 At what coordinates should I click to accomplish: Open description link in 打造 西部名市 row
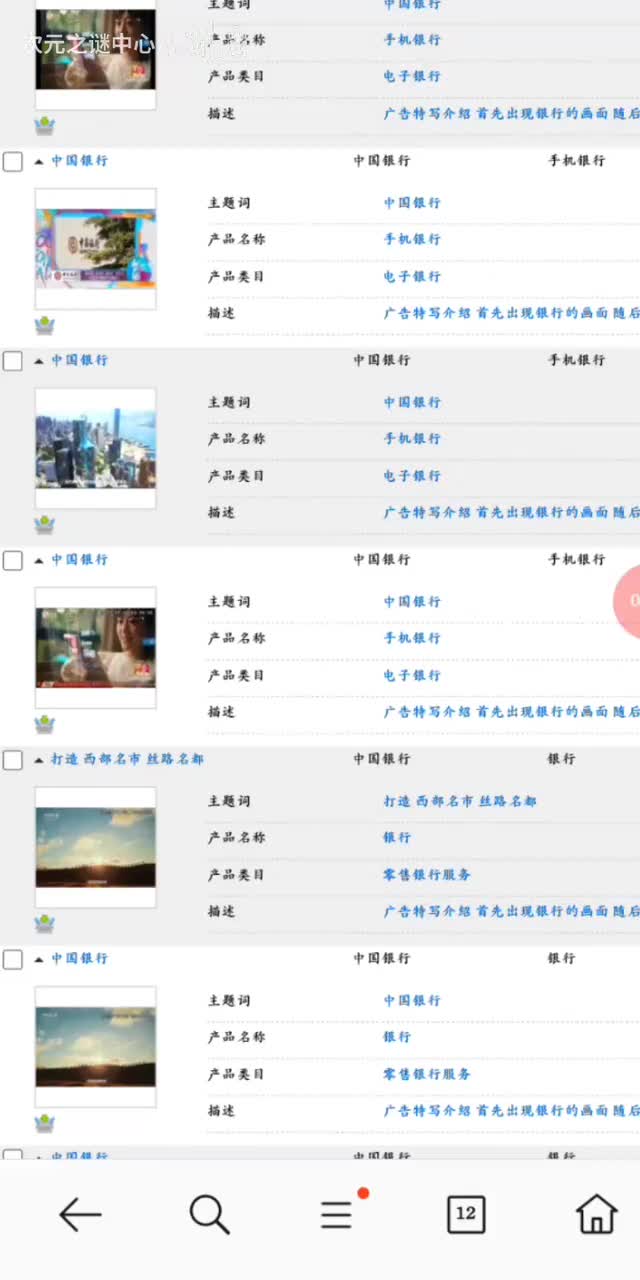coord(511,911)
